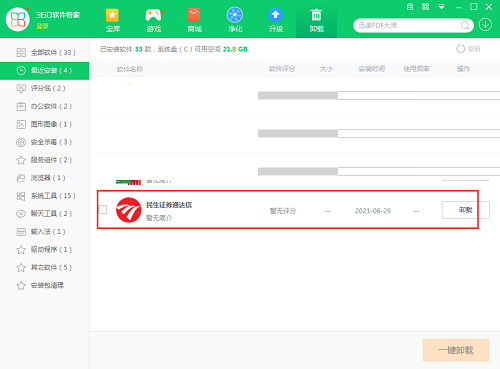
Task: Click the search magnifier icon
Action: click(x=465, y=25)
